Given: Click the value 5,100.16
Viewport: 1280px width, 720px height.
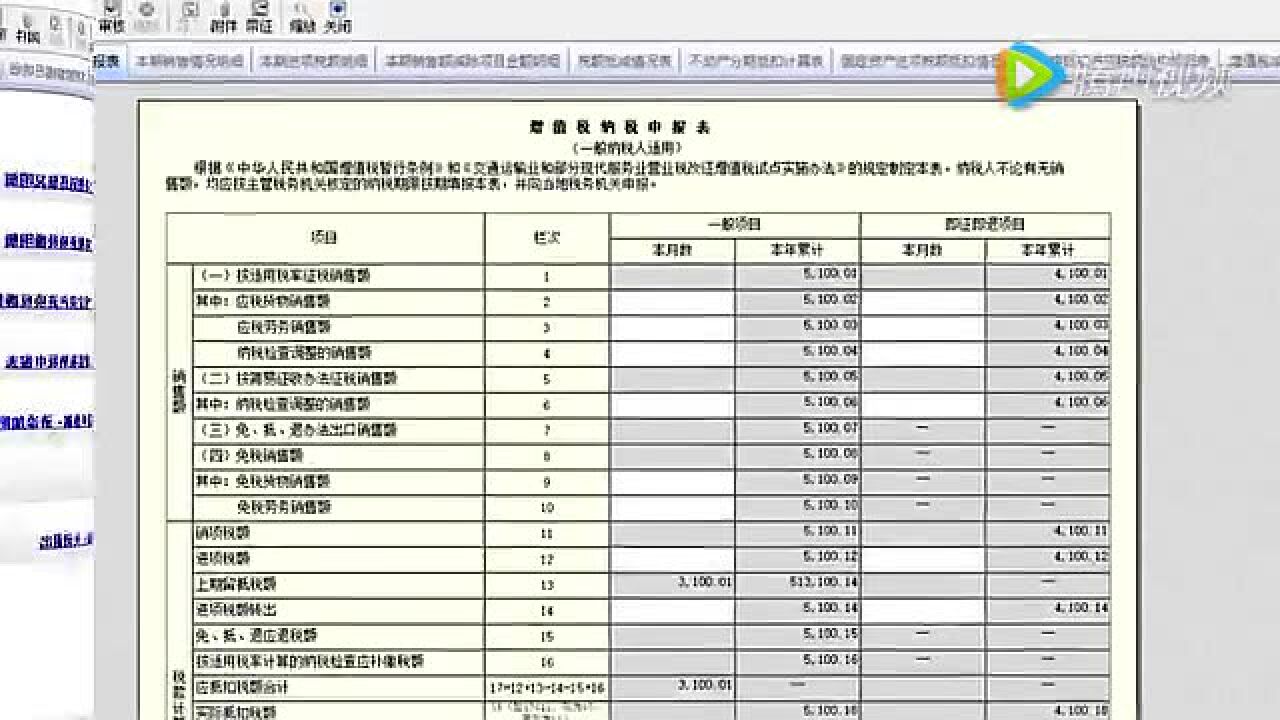Looking at the screenshot, I should pos(829,660).
